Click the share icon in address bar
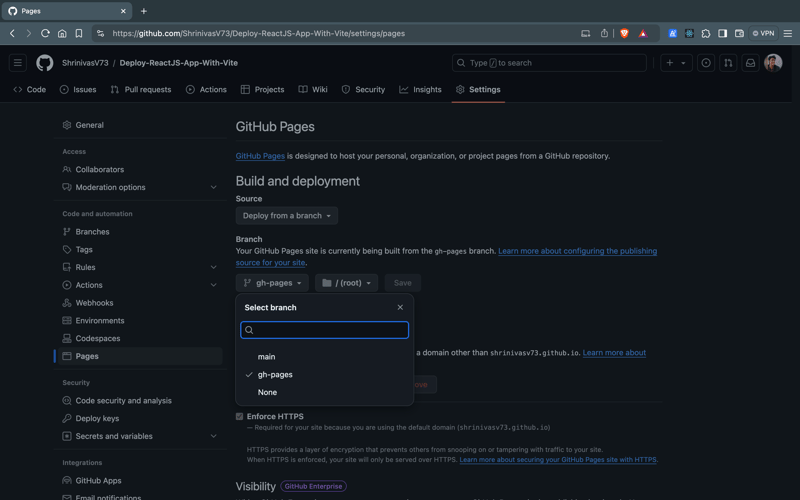 point(604,33)
